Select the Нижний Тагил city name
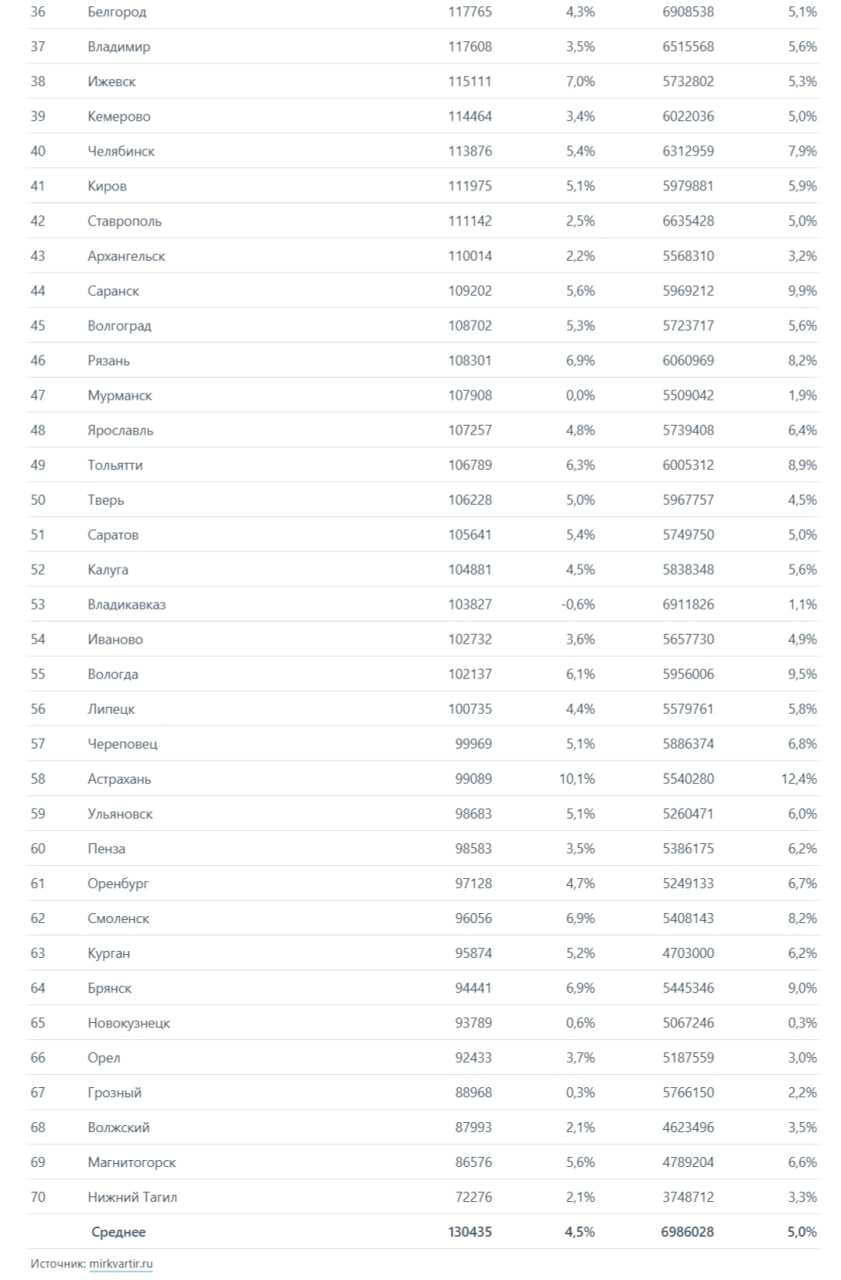The image size is (841, 1280). 132,1197
